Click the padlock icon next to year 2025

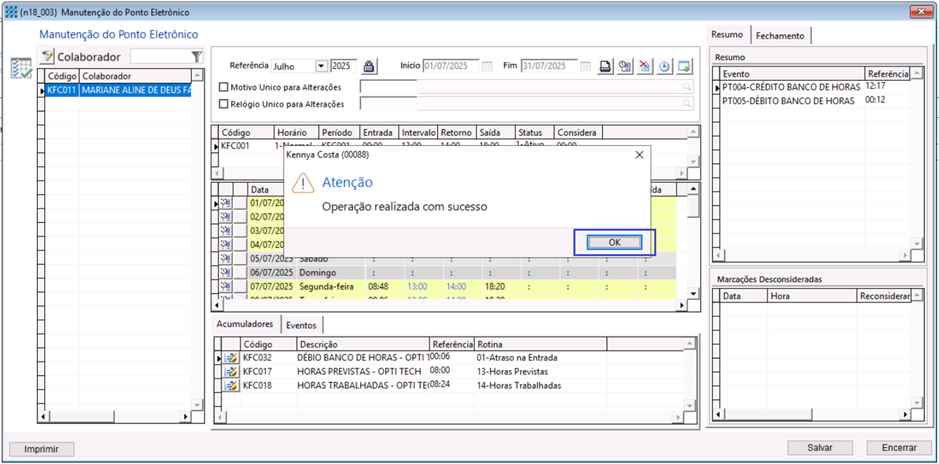(x=369, y=66)
